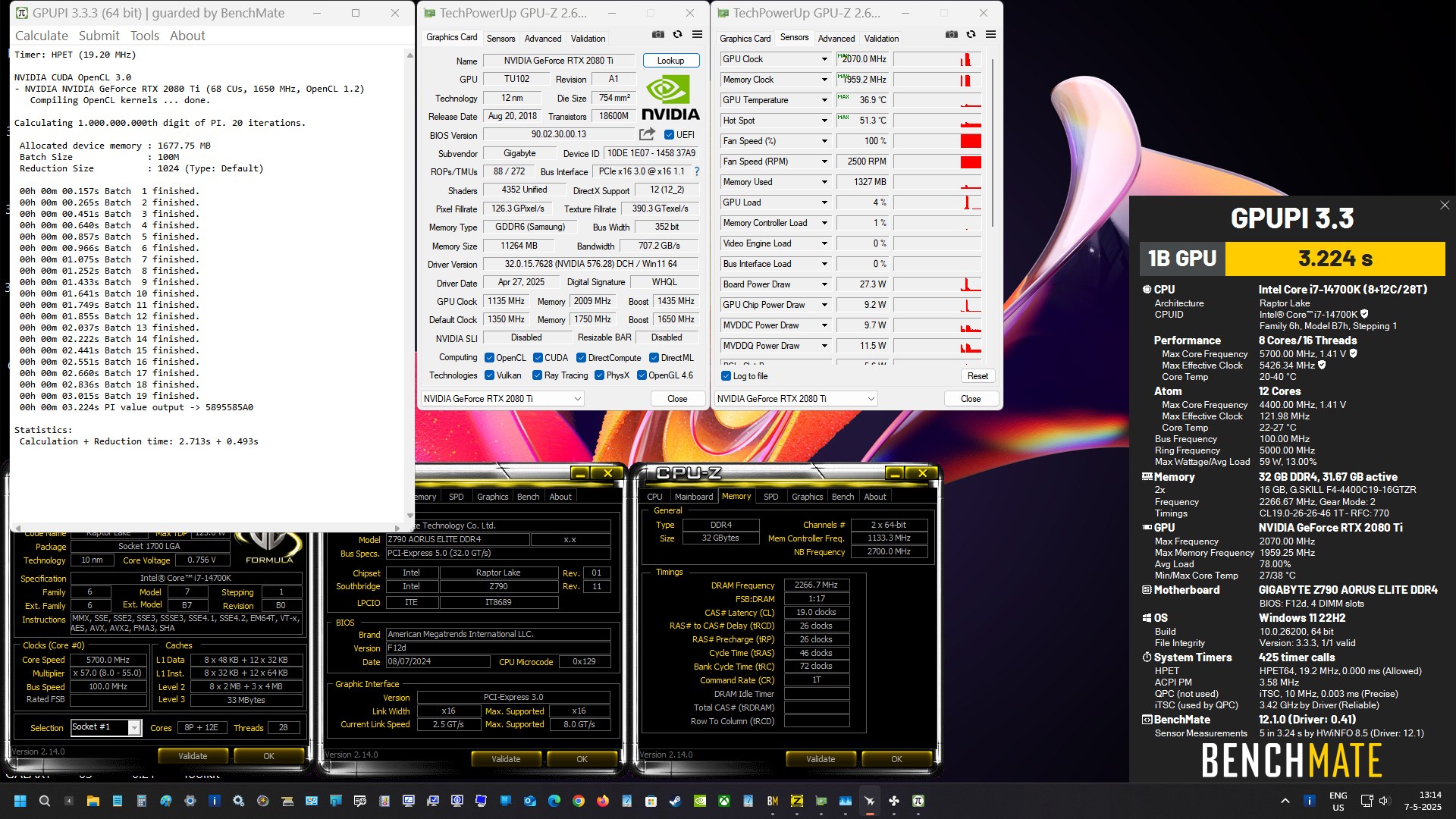Toggle PhysX checkbox

[599, 375]
